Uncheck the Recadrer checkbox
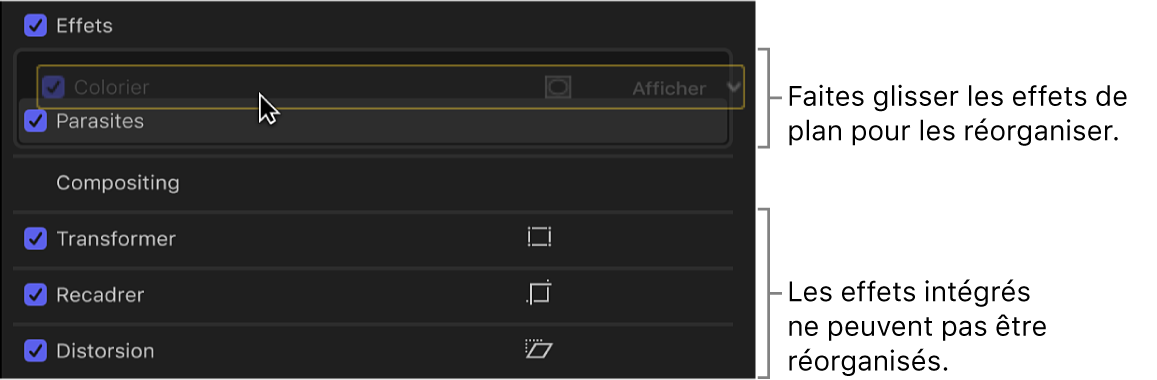The image size is (1157, 380). pos(35,295)
